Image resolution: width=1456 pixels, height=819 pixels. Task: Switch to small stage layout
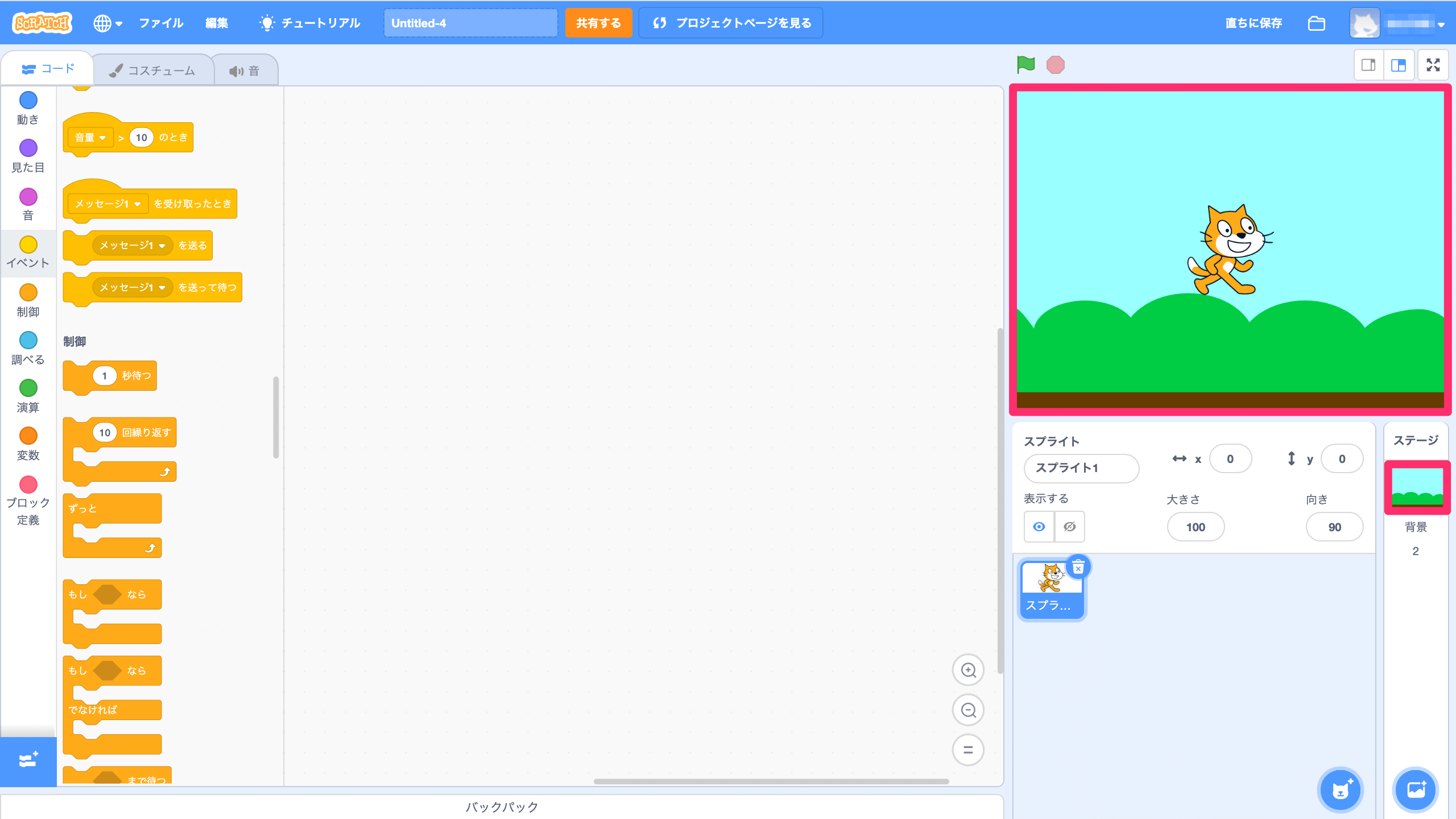coord(1368,65)
